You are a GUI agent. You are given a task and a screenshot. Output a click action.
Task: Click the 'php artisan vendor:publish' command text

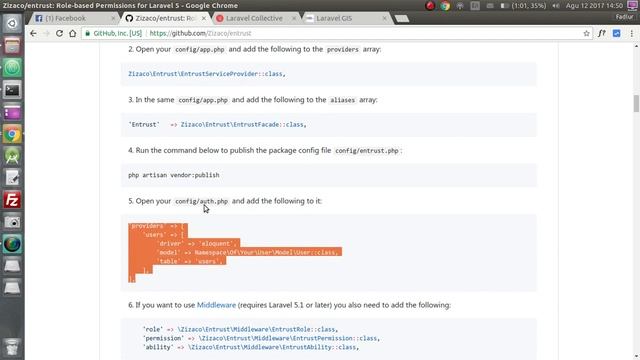click(x=174, y=175)
